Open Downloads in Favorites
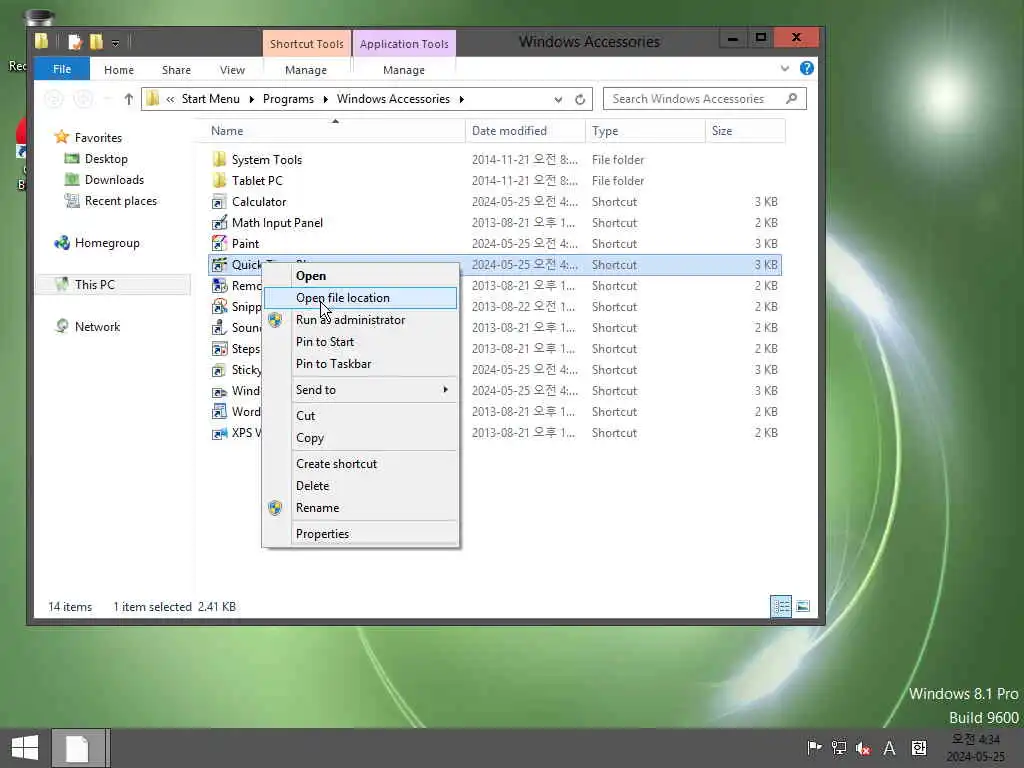The height and width of the screenshot is (768, 1024). click(x=114, y=180)
